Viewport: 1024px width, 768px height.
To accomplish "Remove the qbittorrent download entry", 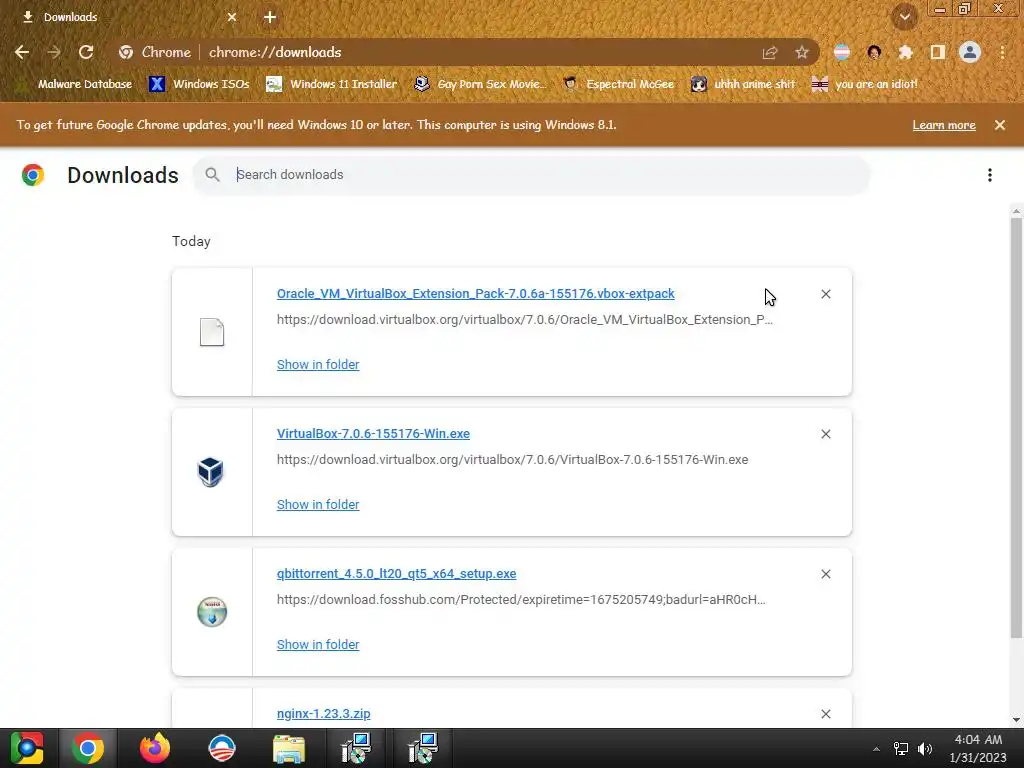I will [x=826, y=574].
